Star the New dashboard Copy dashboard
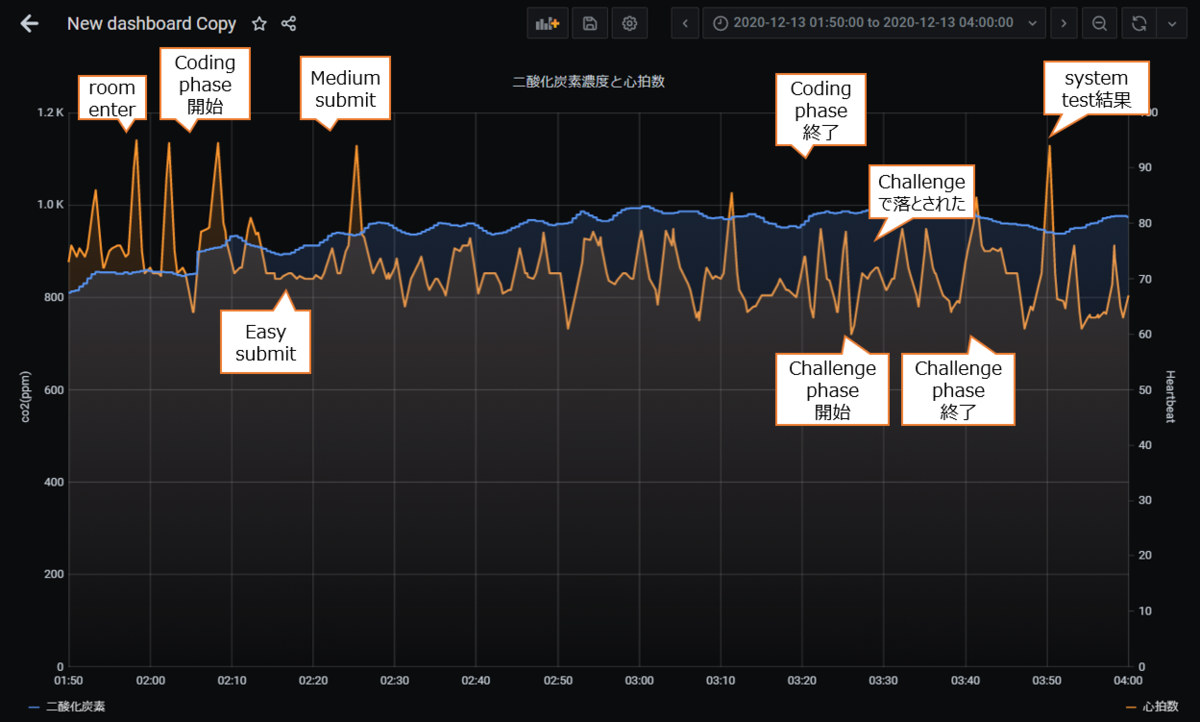 pyautogui.click(x=259, y=23)
